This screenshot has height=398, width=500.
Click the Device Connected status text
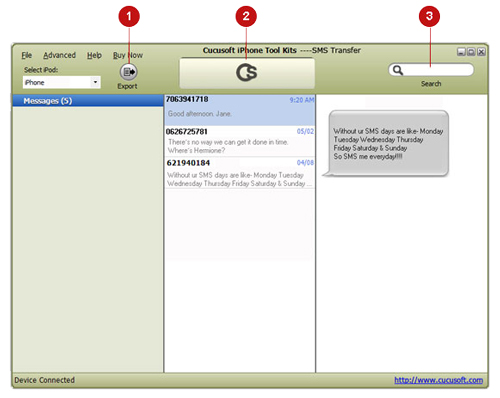tap(45, 380)
